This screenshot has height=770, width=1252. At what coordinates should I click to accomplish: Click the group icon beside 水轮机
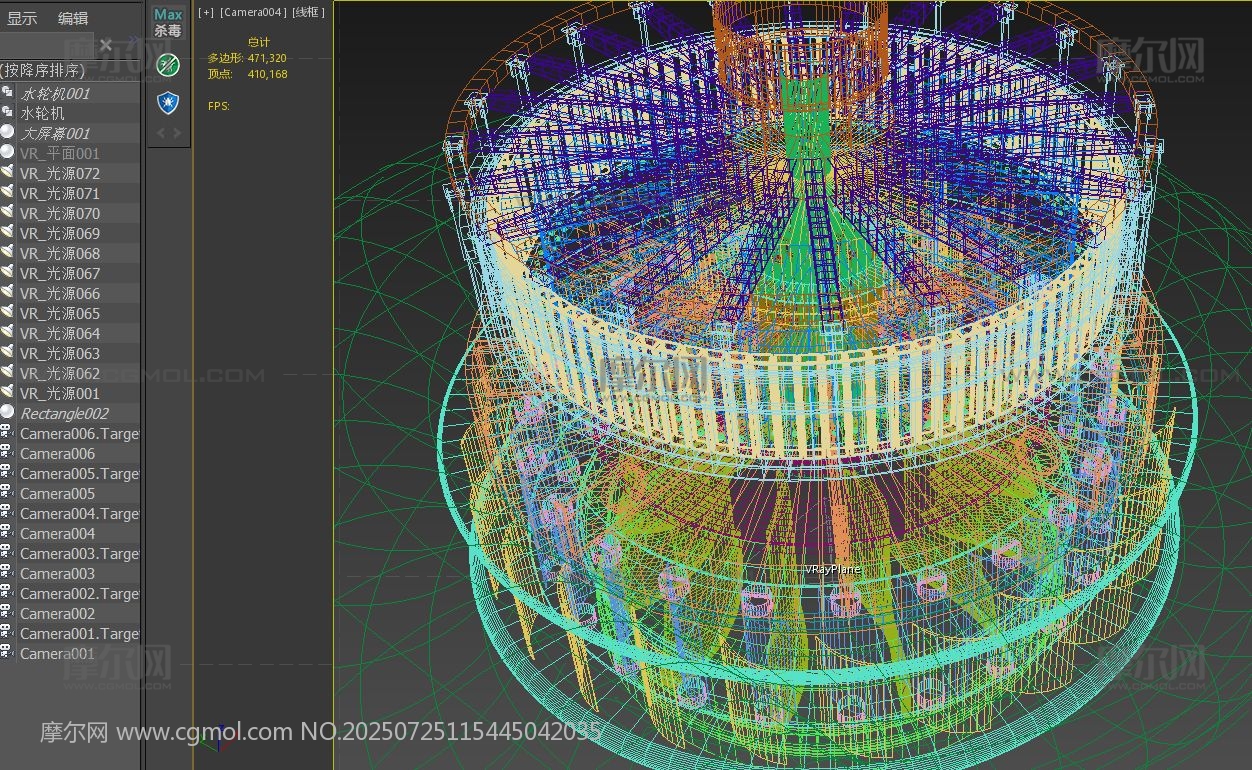coord(7,113)
